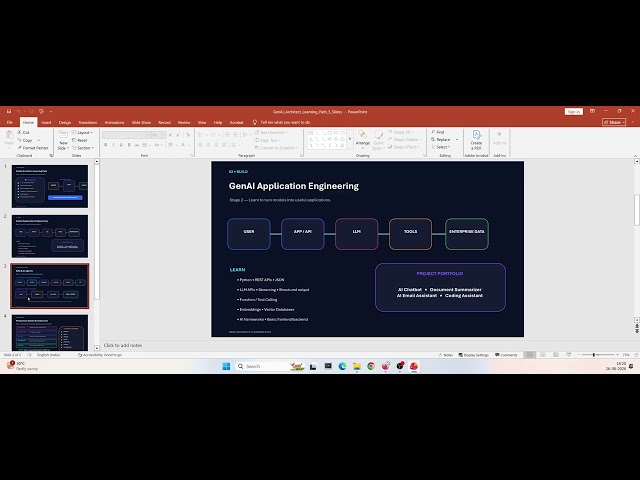
Task: Open Google Chrome from taskbar
Action: coord(371,366)
